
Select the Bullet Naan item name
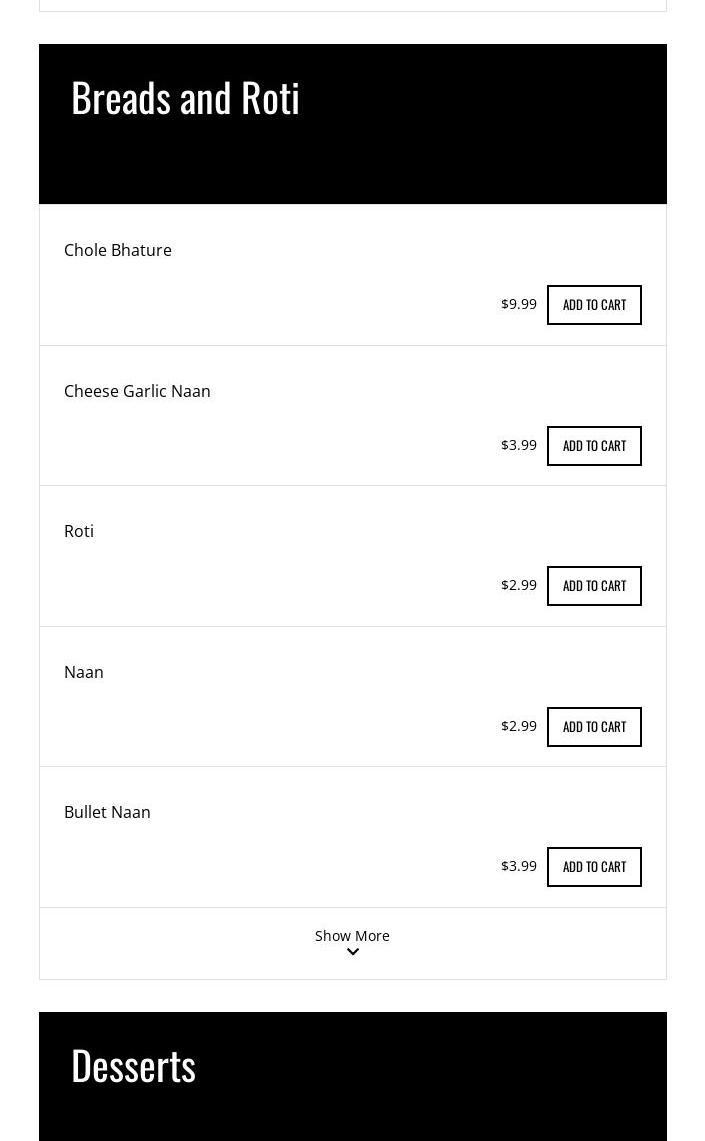click(x=107, y=812)
